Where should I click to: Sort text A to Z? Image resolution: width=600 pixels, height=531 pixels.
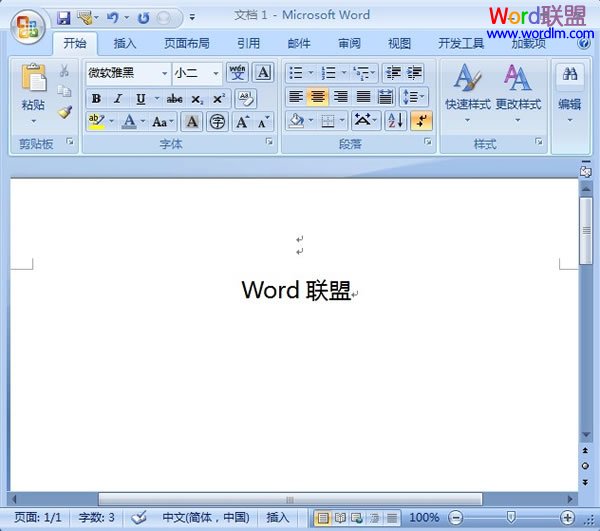tap(395, 121)
